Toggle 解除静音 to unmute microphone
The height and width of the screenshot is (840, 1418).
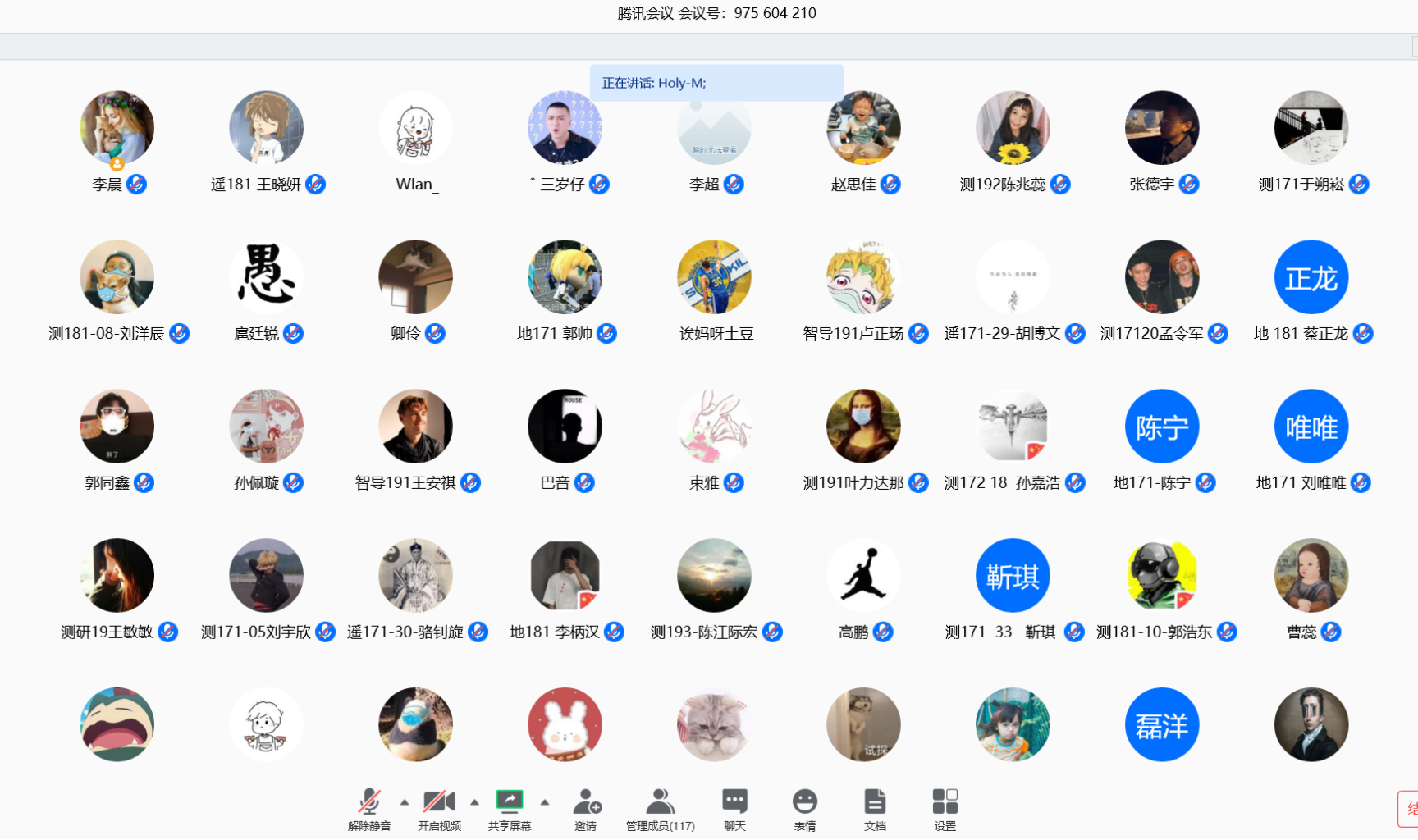coord(369,802)
